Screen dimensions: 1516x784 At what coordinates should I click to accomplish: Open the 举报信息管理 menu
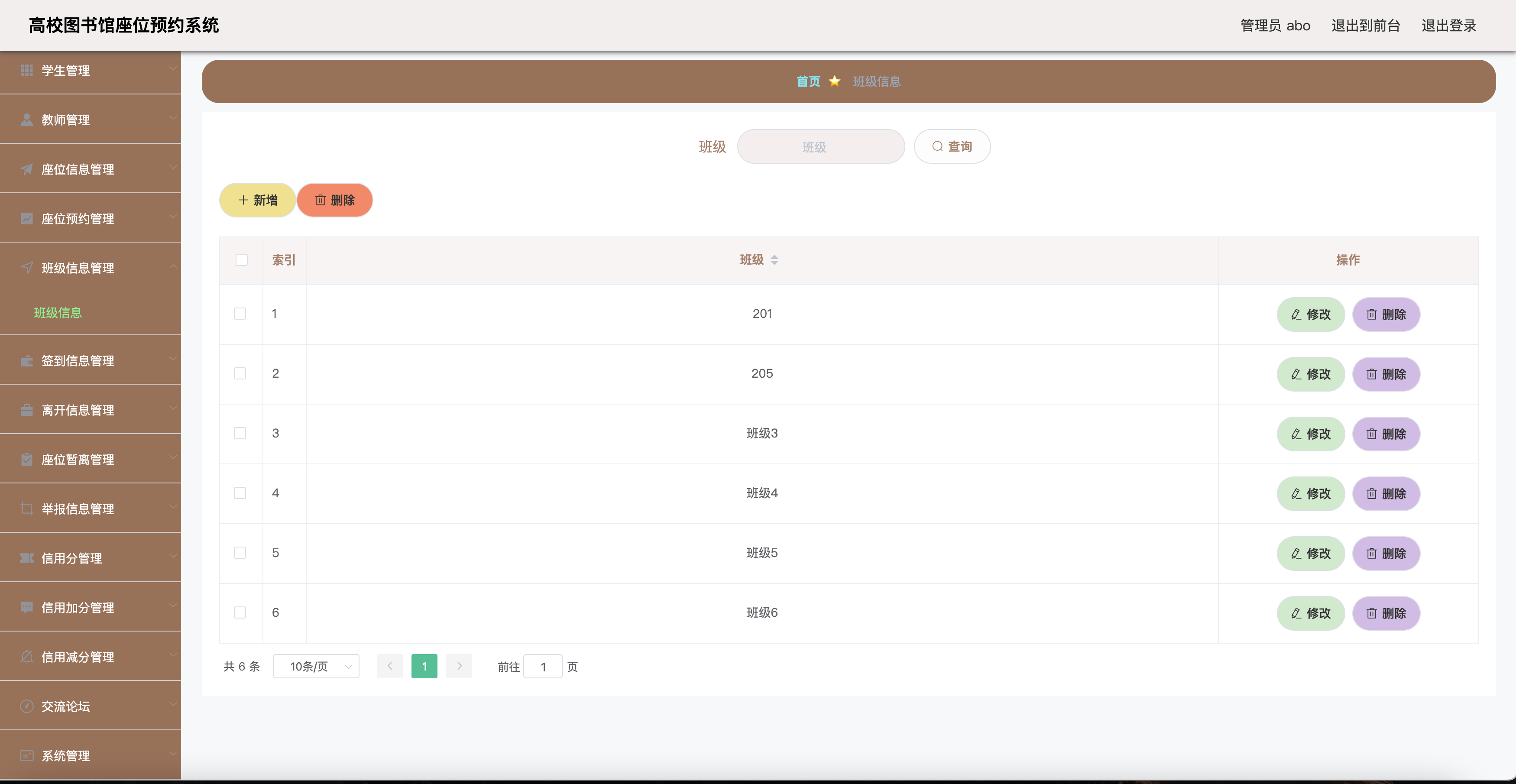91,509
